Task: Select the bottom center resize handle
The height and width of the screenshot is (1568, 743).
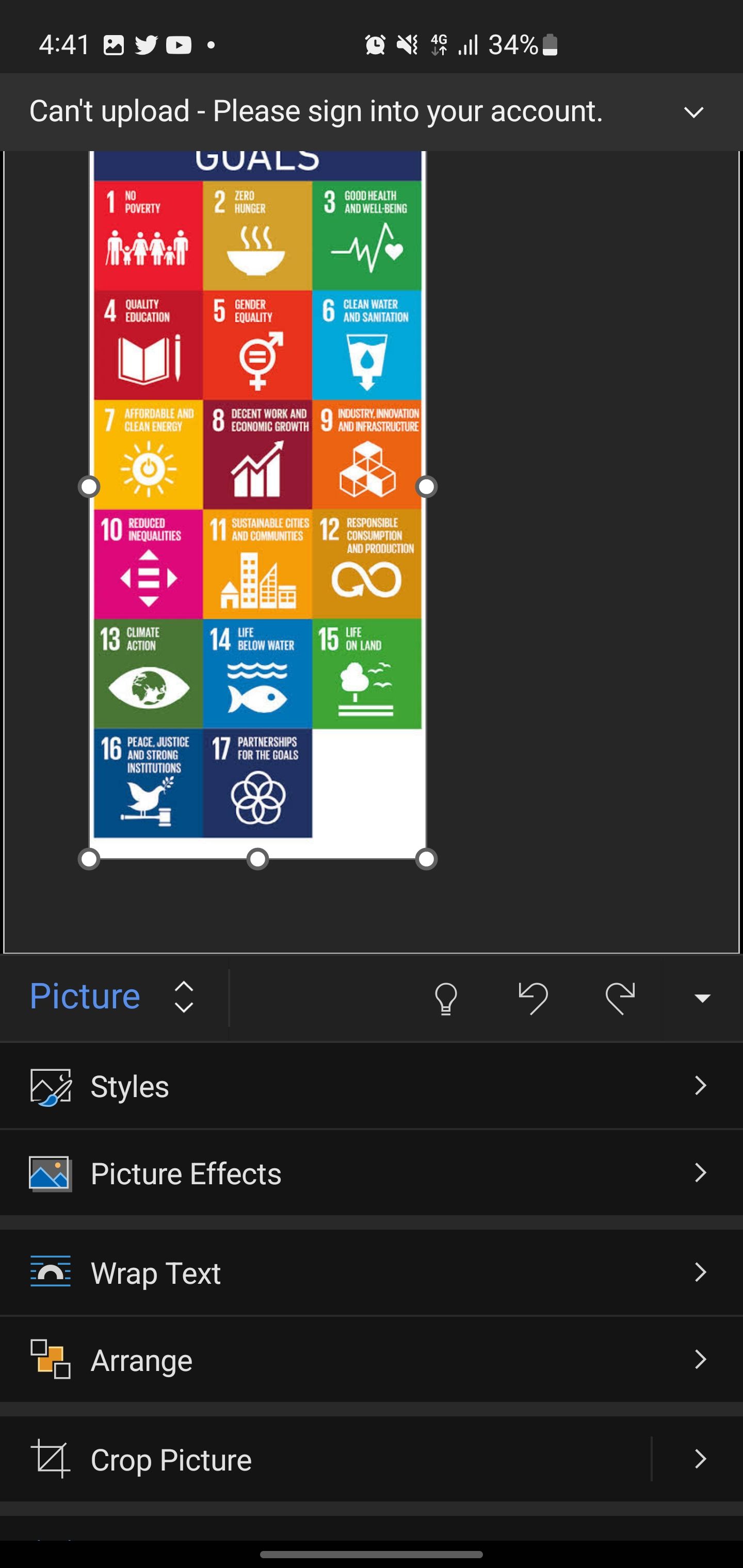Action: point(257,859)
